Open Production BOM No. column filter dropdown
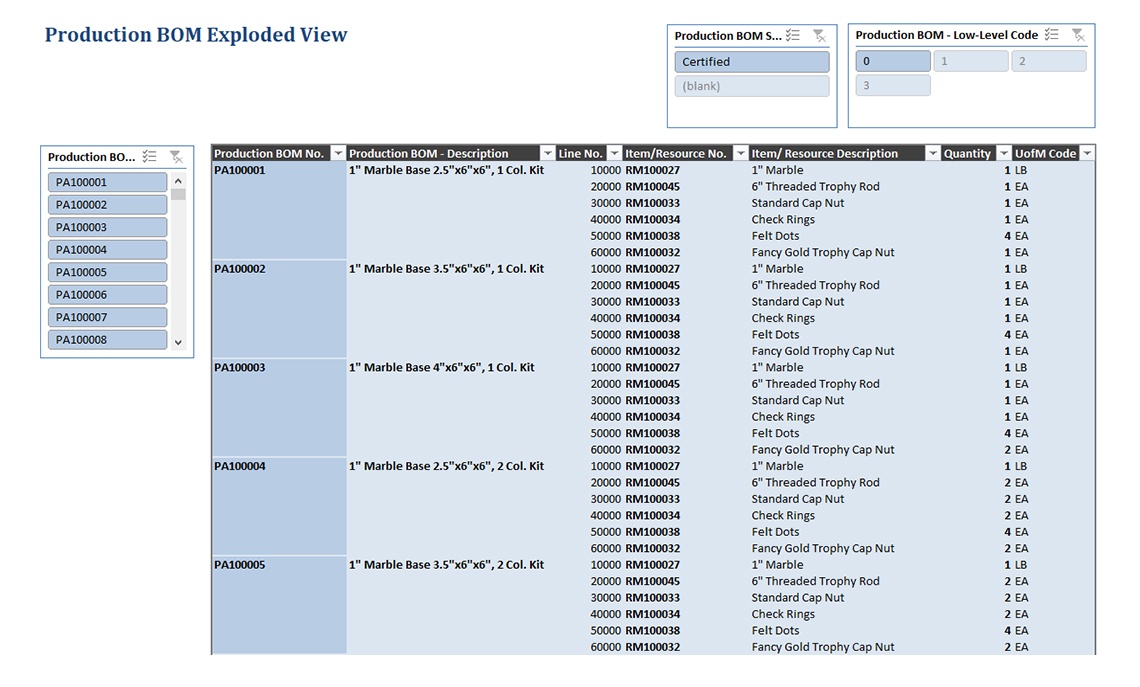The height and width of the screenshot is (687, 1140). click(x=337, y=153)
